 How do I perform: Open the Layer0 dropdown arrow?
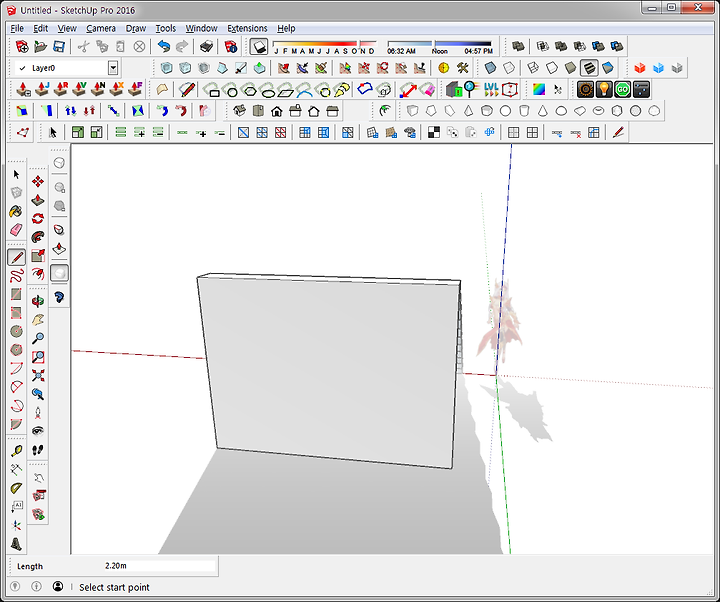(113, 68)
